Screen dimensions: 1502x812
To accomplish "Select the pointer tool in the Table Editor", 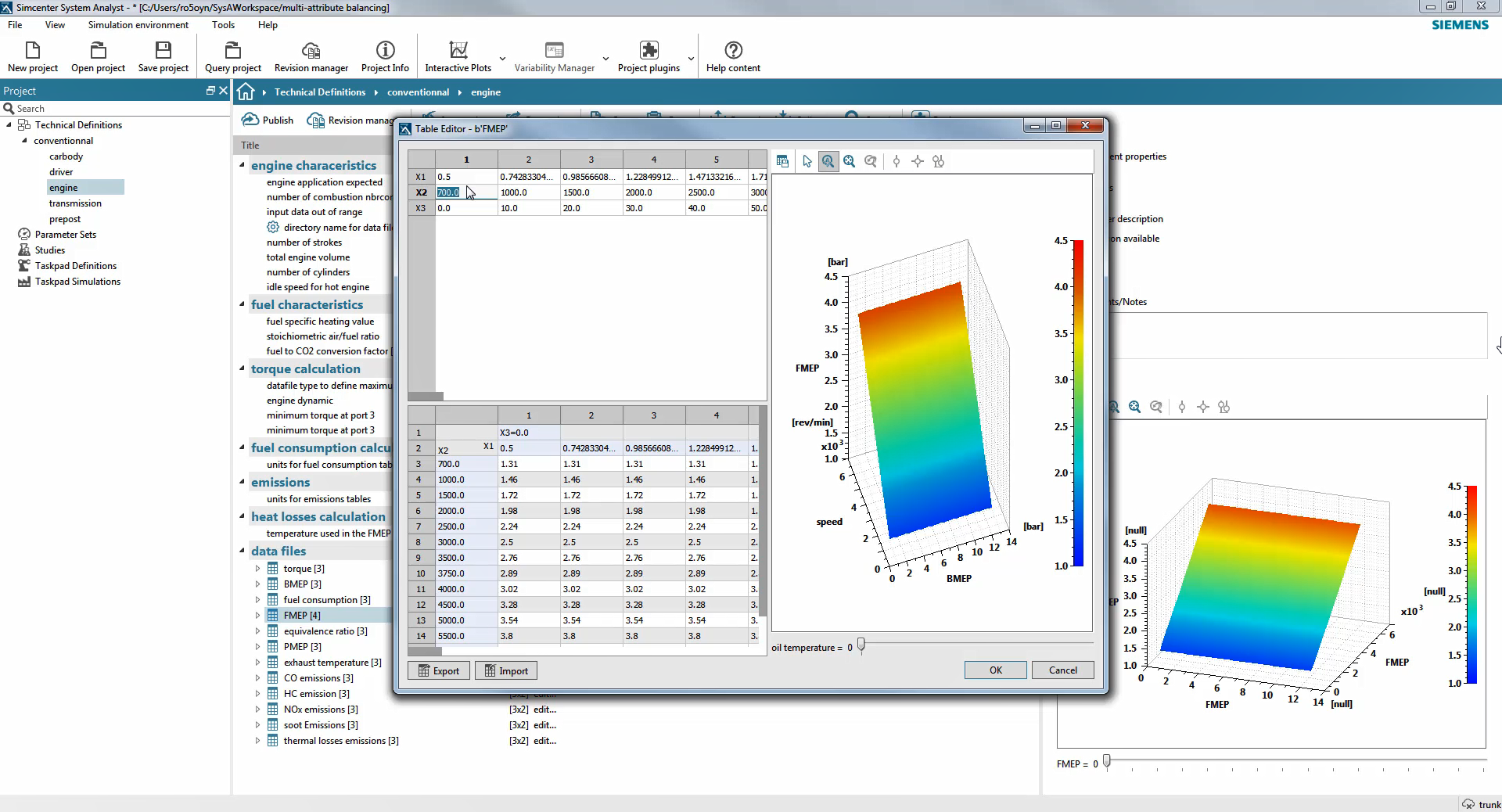I will [807, 161].
